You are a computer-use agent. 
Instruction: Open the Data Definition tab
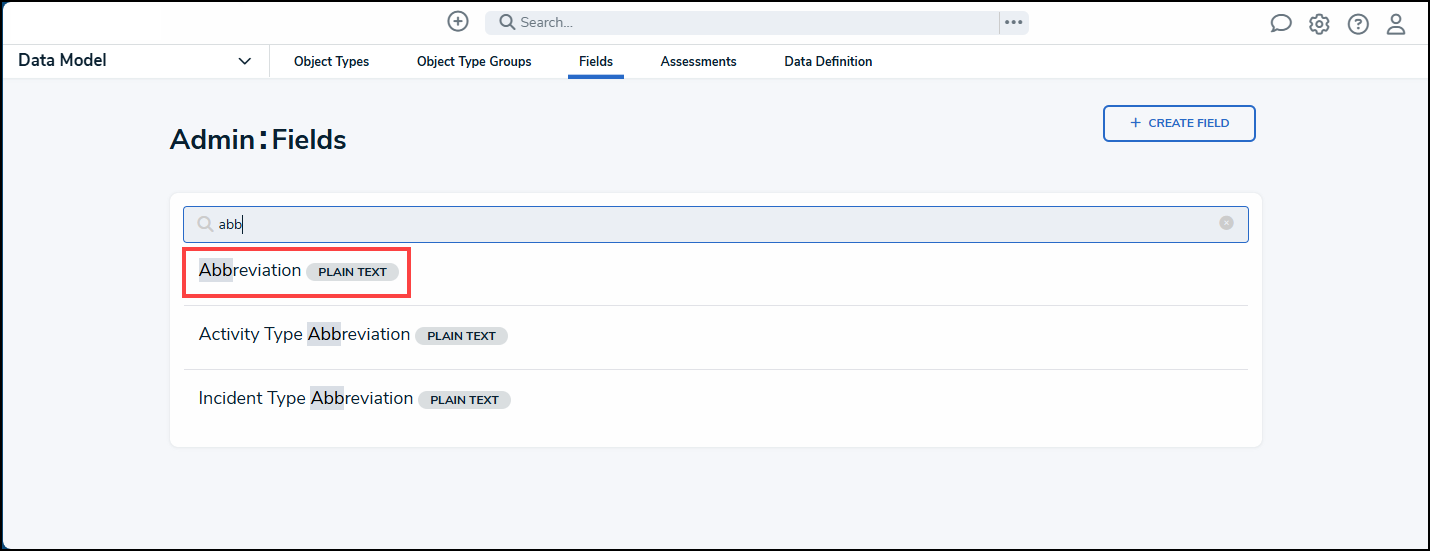click(828, 61)
